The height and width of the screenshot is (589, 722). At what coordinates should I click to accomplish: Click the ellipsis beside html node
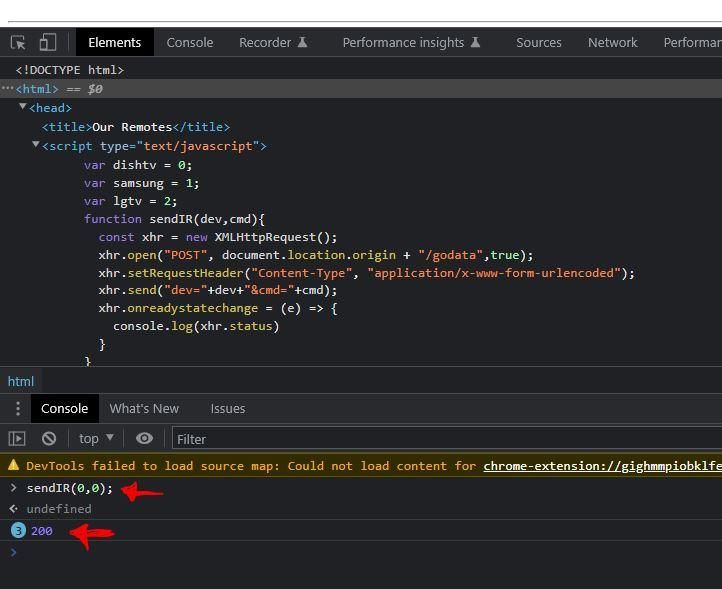(x=7, y=88)
